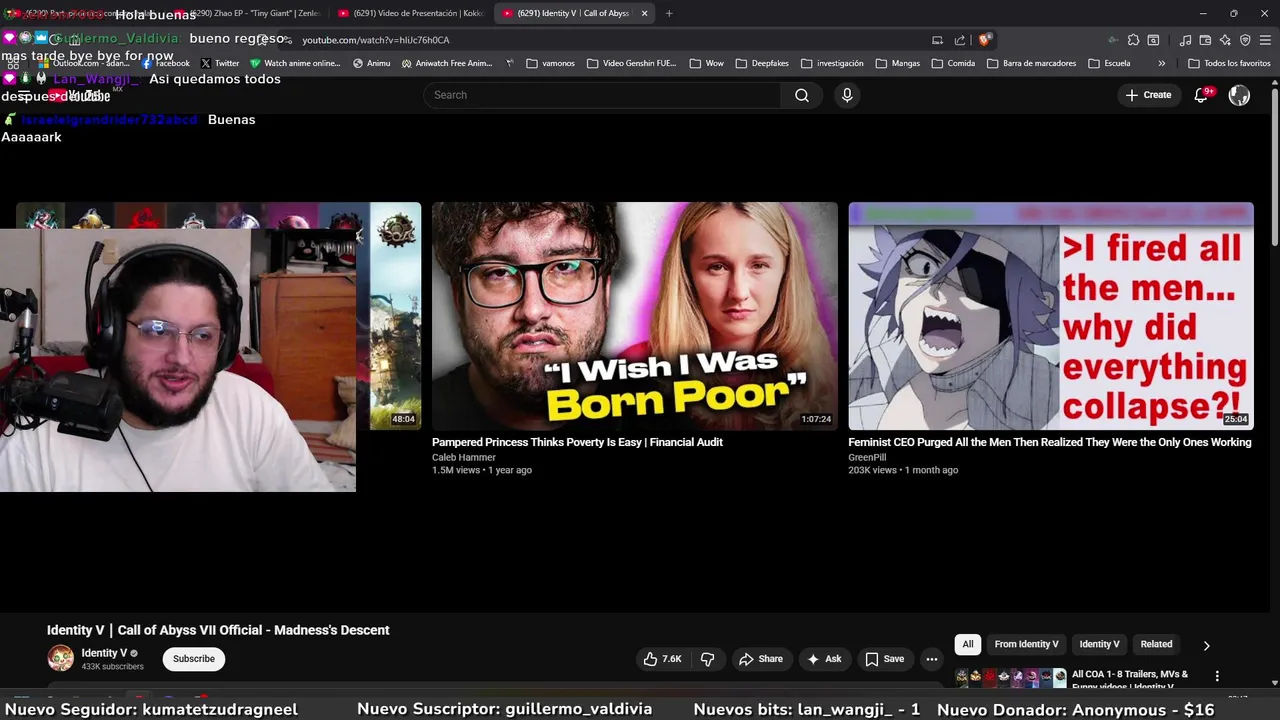Image resolution: width=1280 pixels, height=720 pixels.
Task: Switch to the Zhao EP Tiny Giant tab
Action: pos(250,13)
